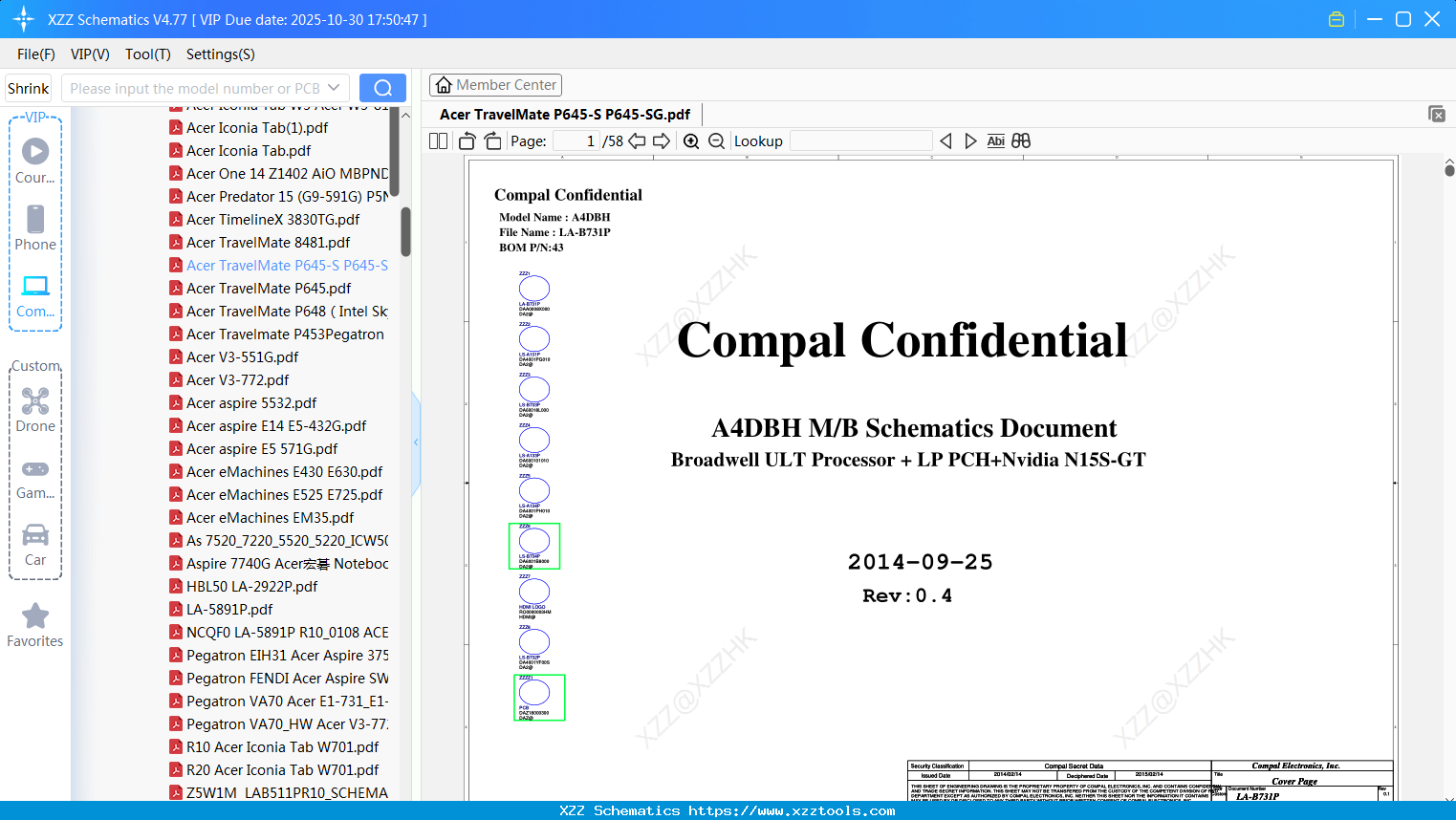This screenshot has height=820, width=1456.
Task: Open Acer aspire E5 571G.pdf
Action: [x=262, y=448]
